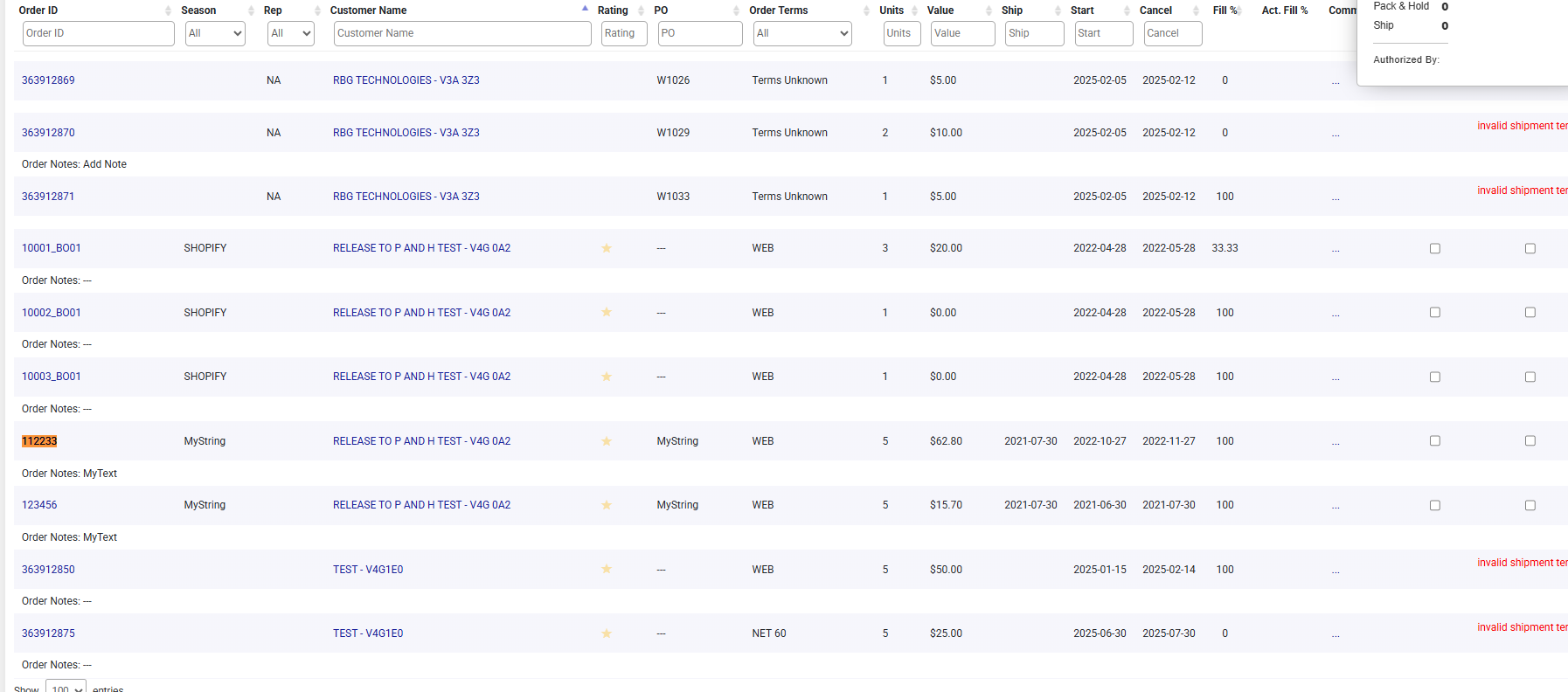Click Add Note under order 363912870

pyautogui.click(x=104, y=164)
